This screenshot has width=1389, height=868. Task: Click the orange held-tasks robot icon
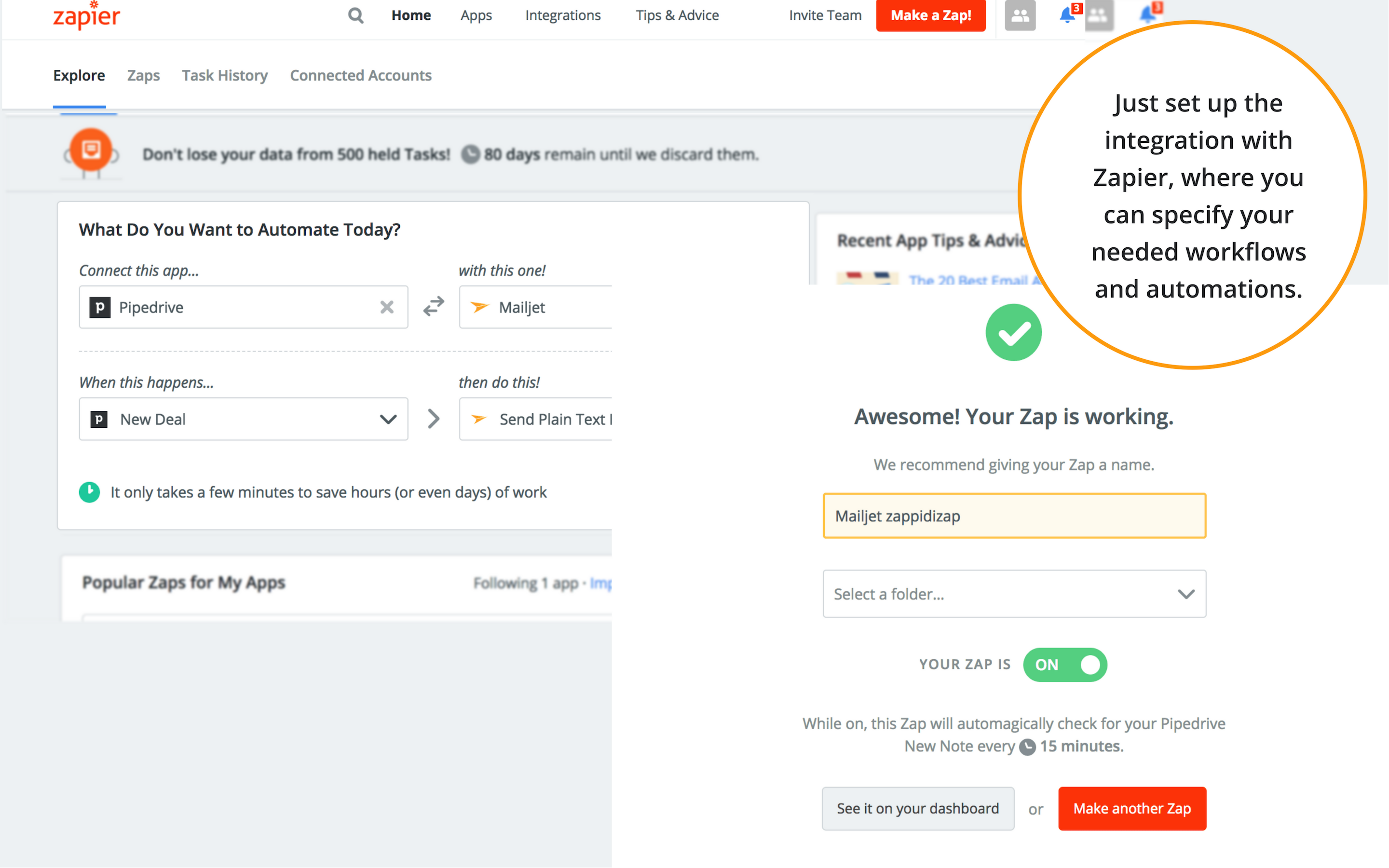[91, 152]
